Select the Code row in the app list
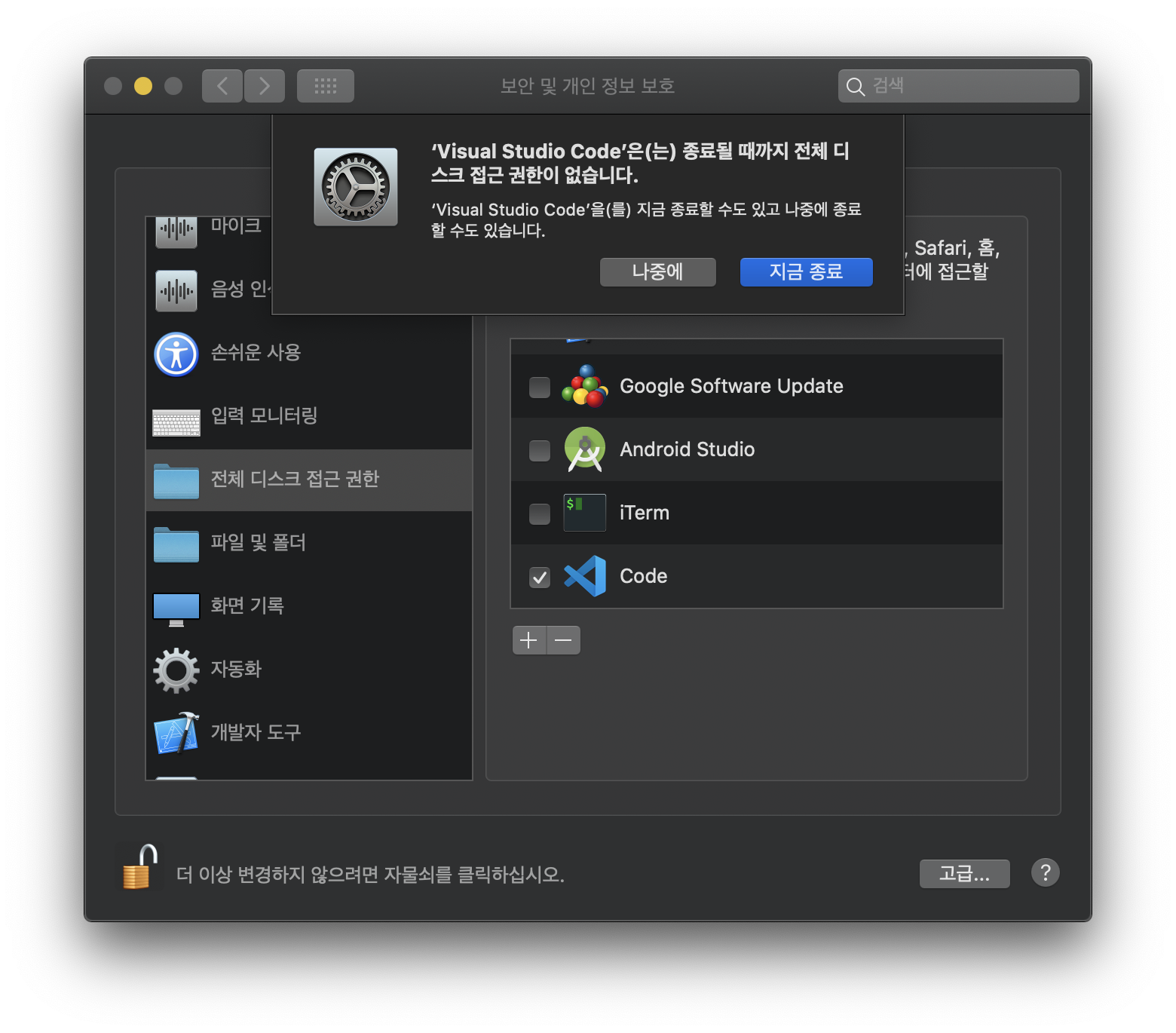This screenshot has width=1176, height=1033. coord(757,576)
